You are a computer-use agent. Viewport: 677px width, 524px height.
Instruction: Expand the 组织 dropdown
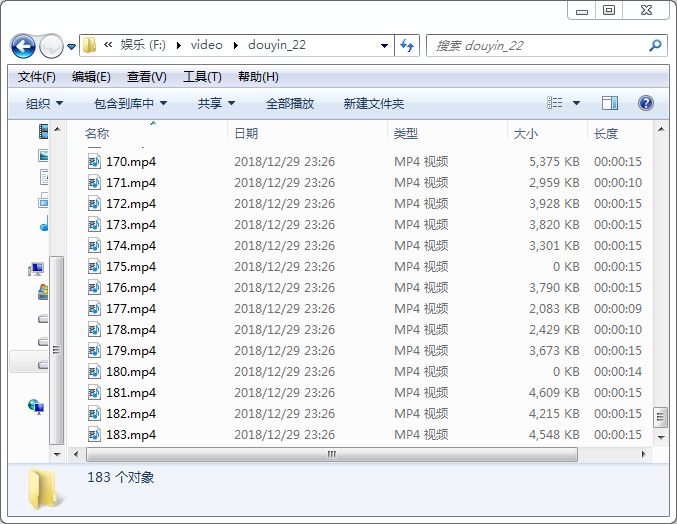click(44, 104)
